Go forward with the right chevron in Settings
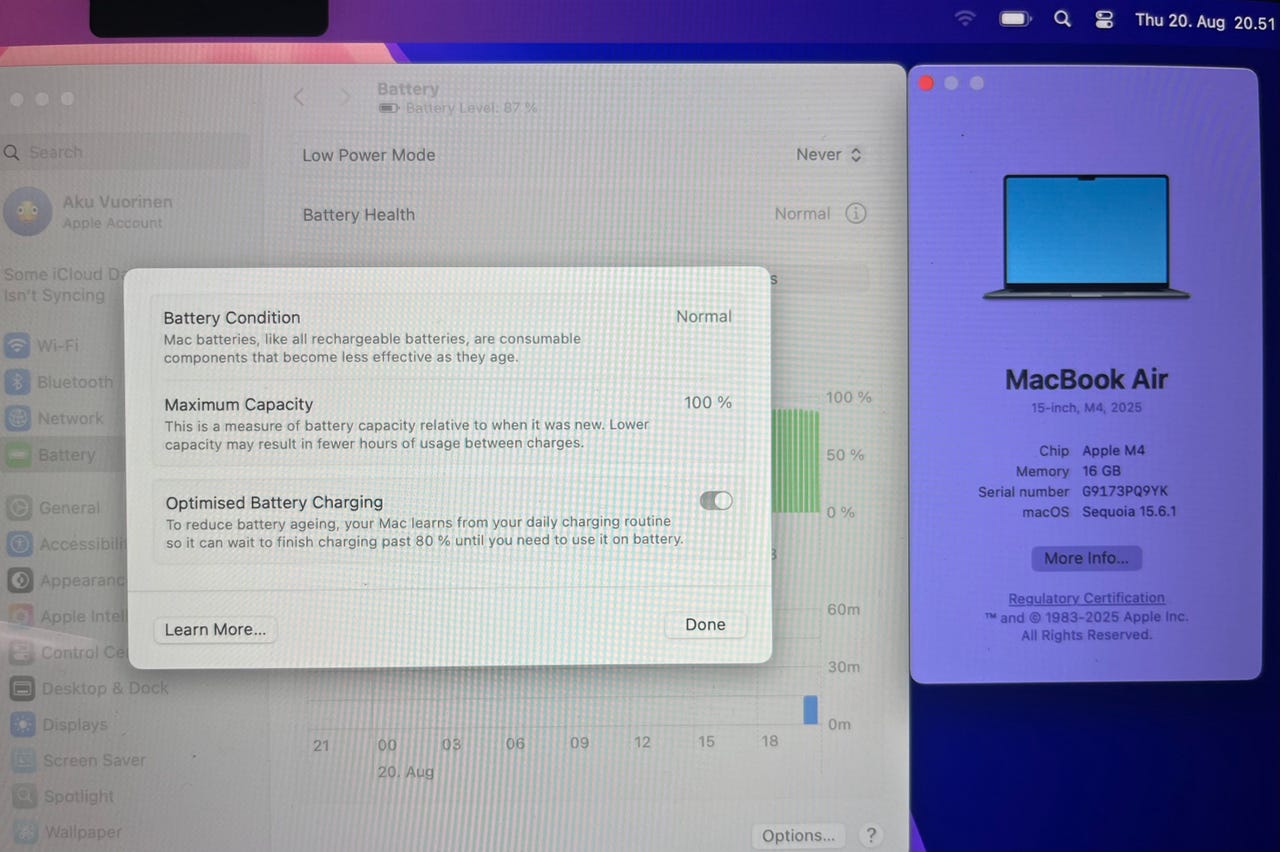 pos(345,97)
